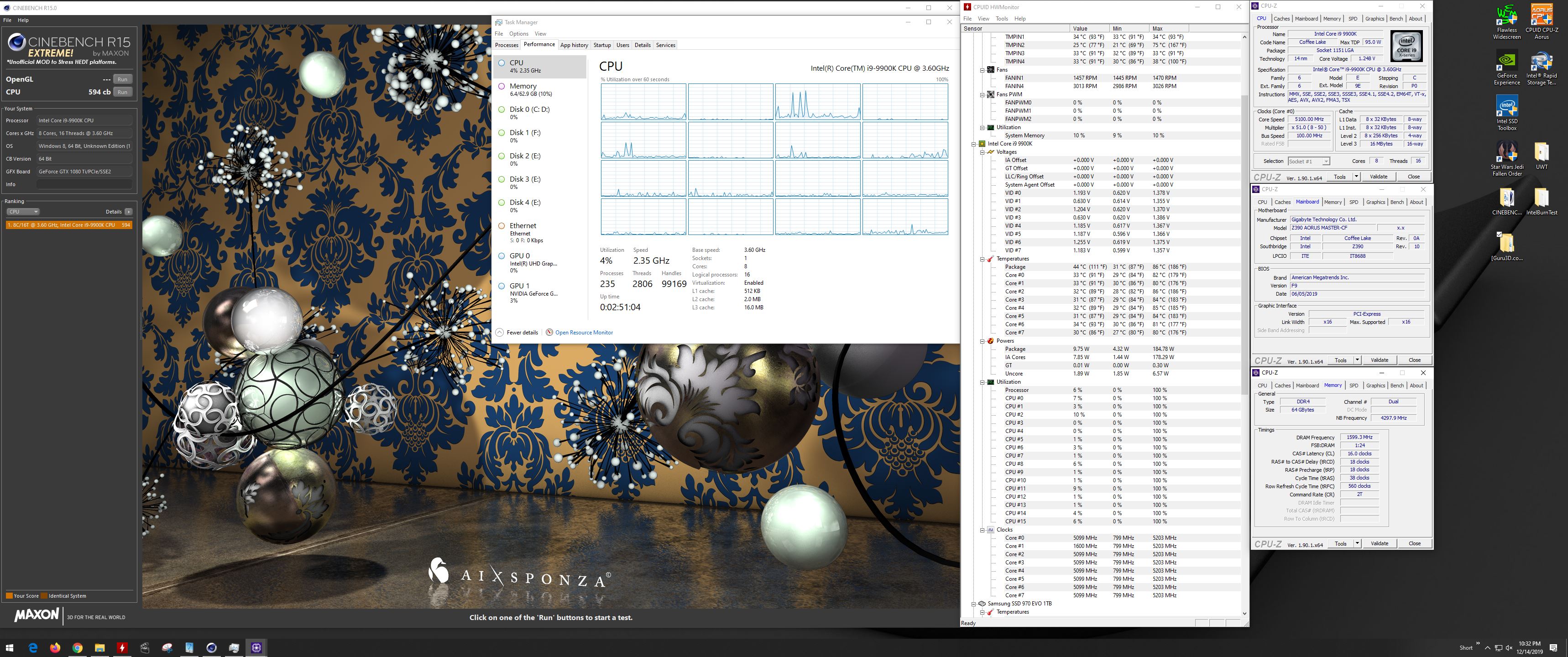Image resolution: width=1568 pixels, height=657 pixels.
Task: Run the Cinebench OpenGL test
Action: [x=122, y=79]
